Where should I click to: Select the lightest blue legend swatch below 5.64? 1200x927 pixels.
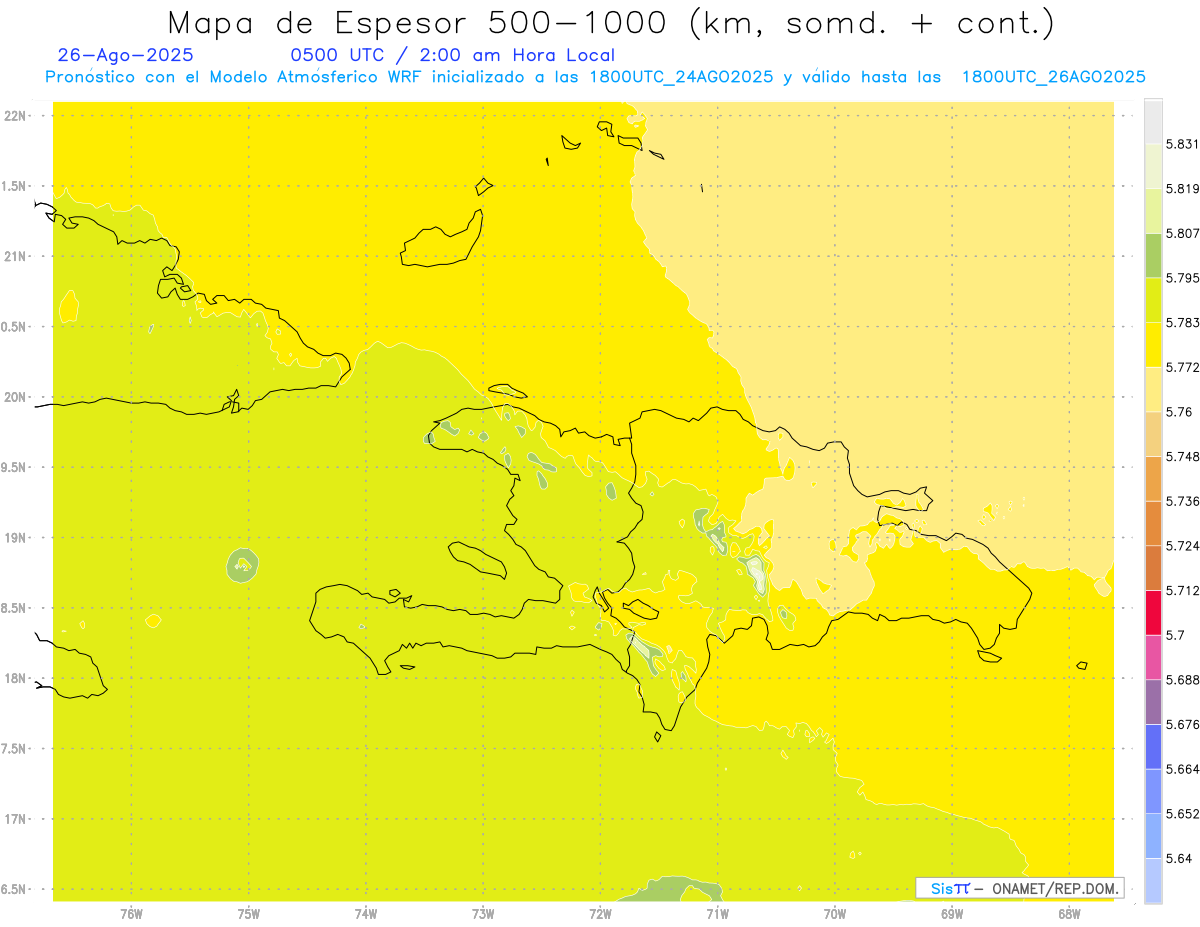click(x=1153, y=880)
